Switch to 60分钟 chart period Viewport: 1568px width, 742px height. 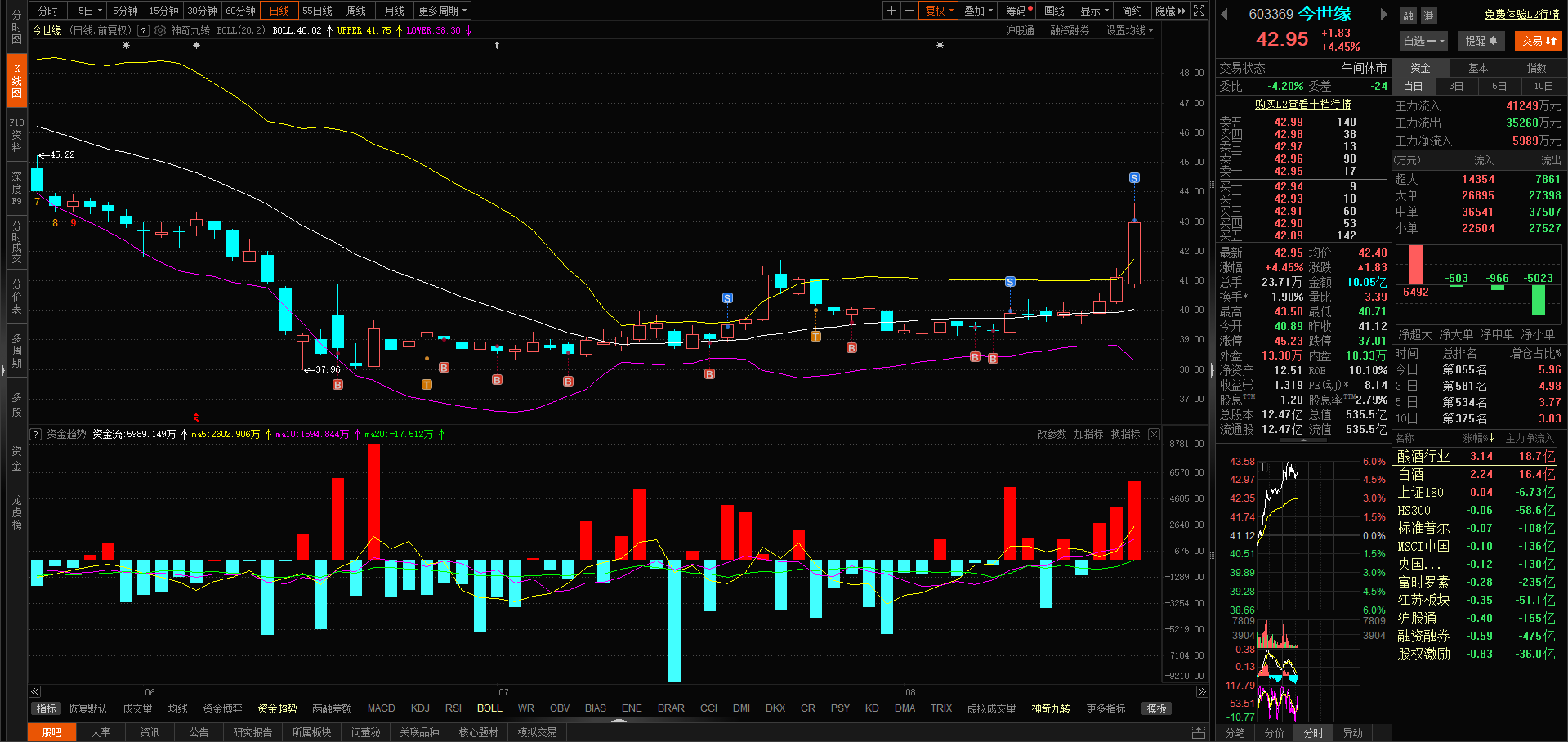(240, 11)
